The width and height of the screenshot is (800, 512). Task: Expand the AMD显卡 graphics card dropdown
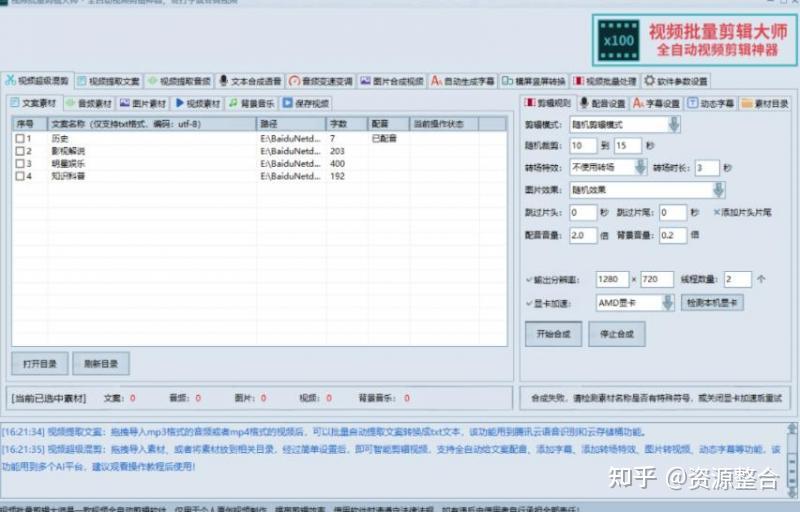coord(668,303)
